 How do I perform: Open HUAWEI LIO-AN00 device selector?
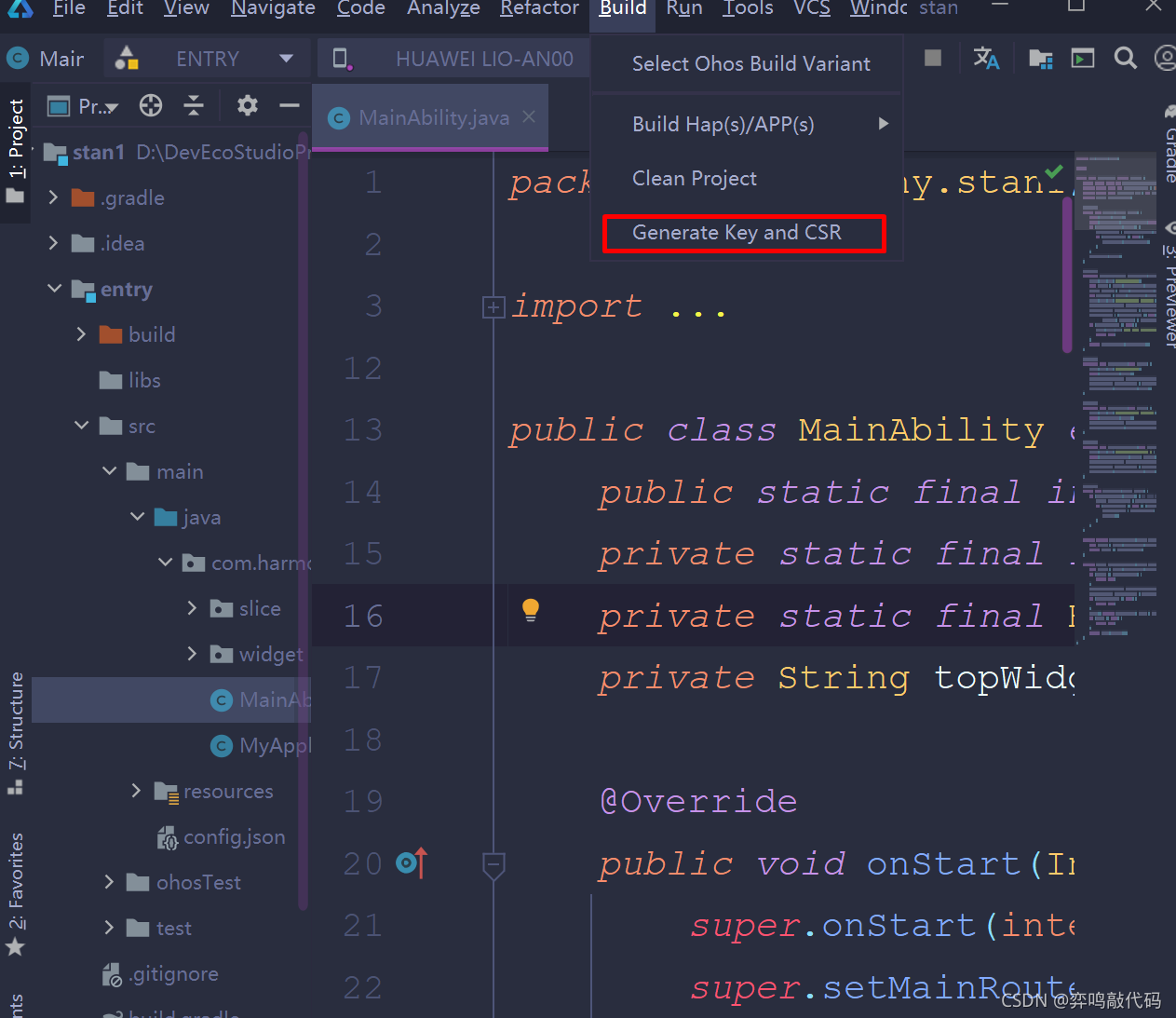click(455, 59)
